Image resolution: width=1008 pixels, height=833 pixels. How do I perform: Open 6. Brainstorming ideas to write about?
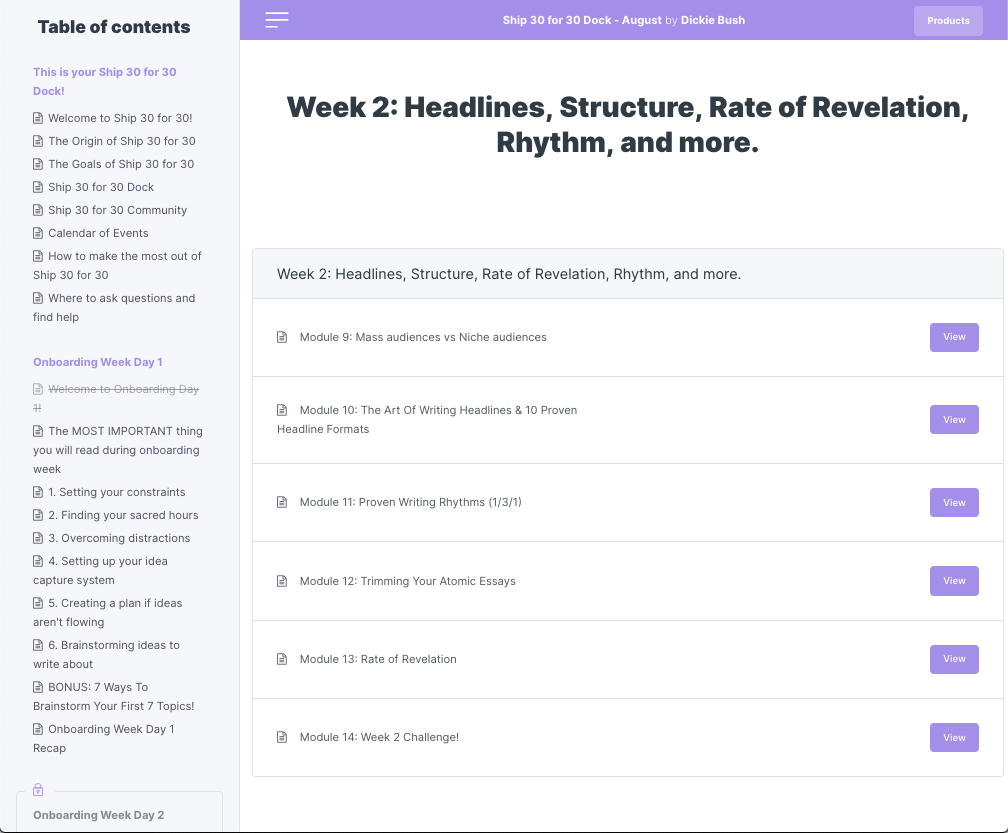pos(106,654)
